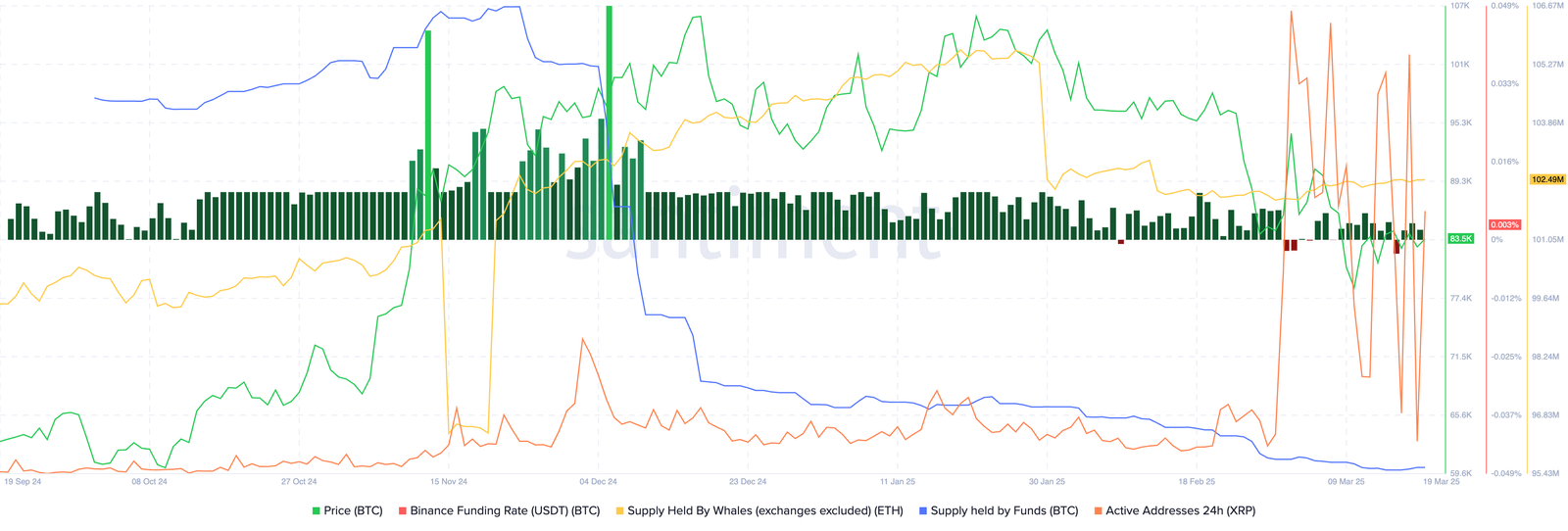
Task: Click the yellow 102.49M whale supply badge
Action: point(1545,179)
